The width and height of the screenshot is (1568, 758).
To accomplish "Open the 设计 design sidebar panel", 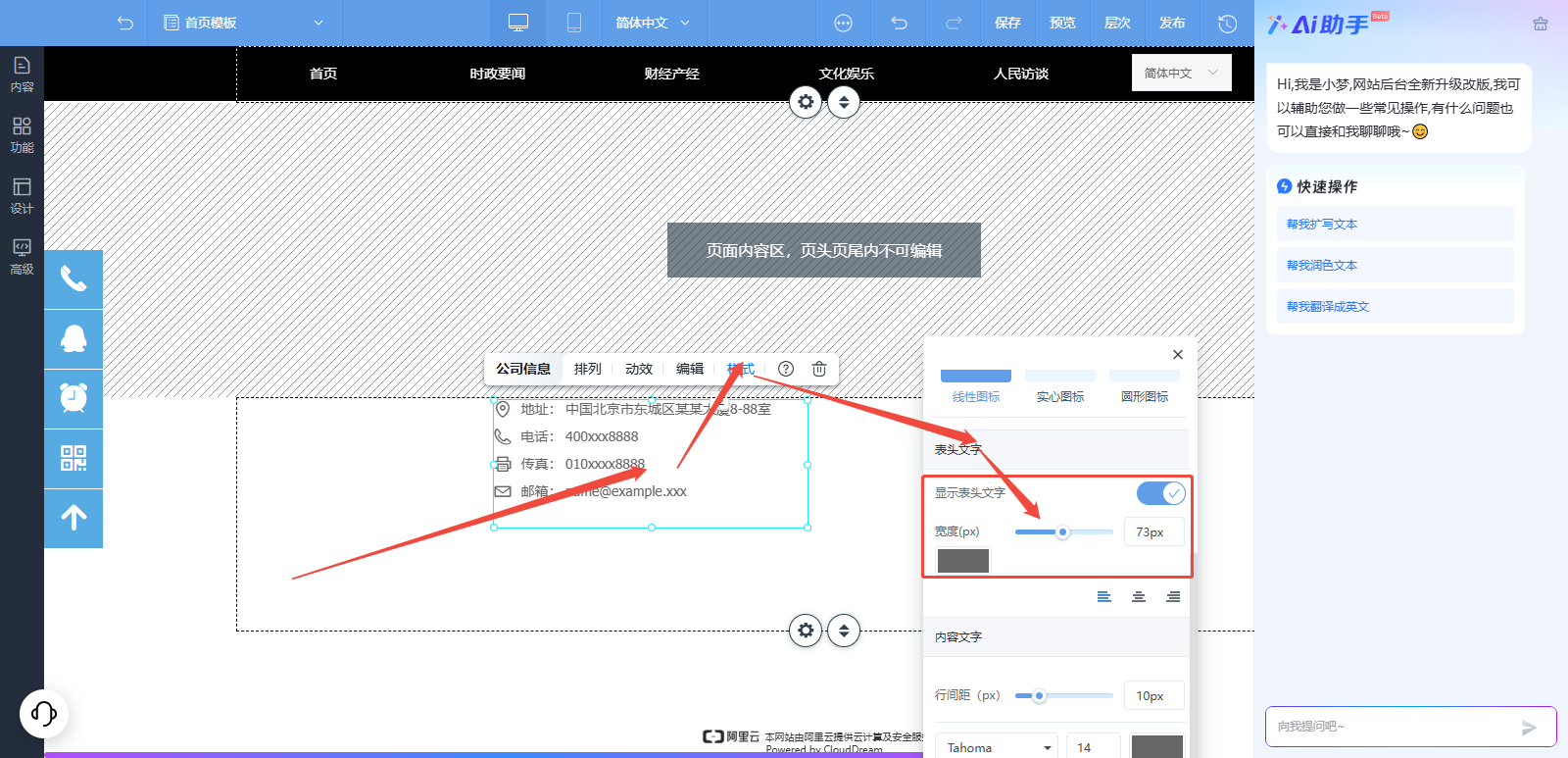I will [22, 196].
